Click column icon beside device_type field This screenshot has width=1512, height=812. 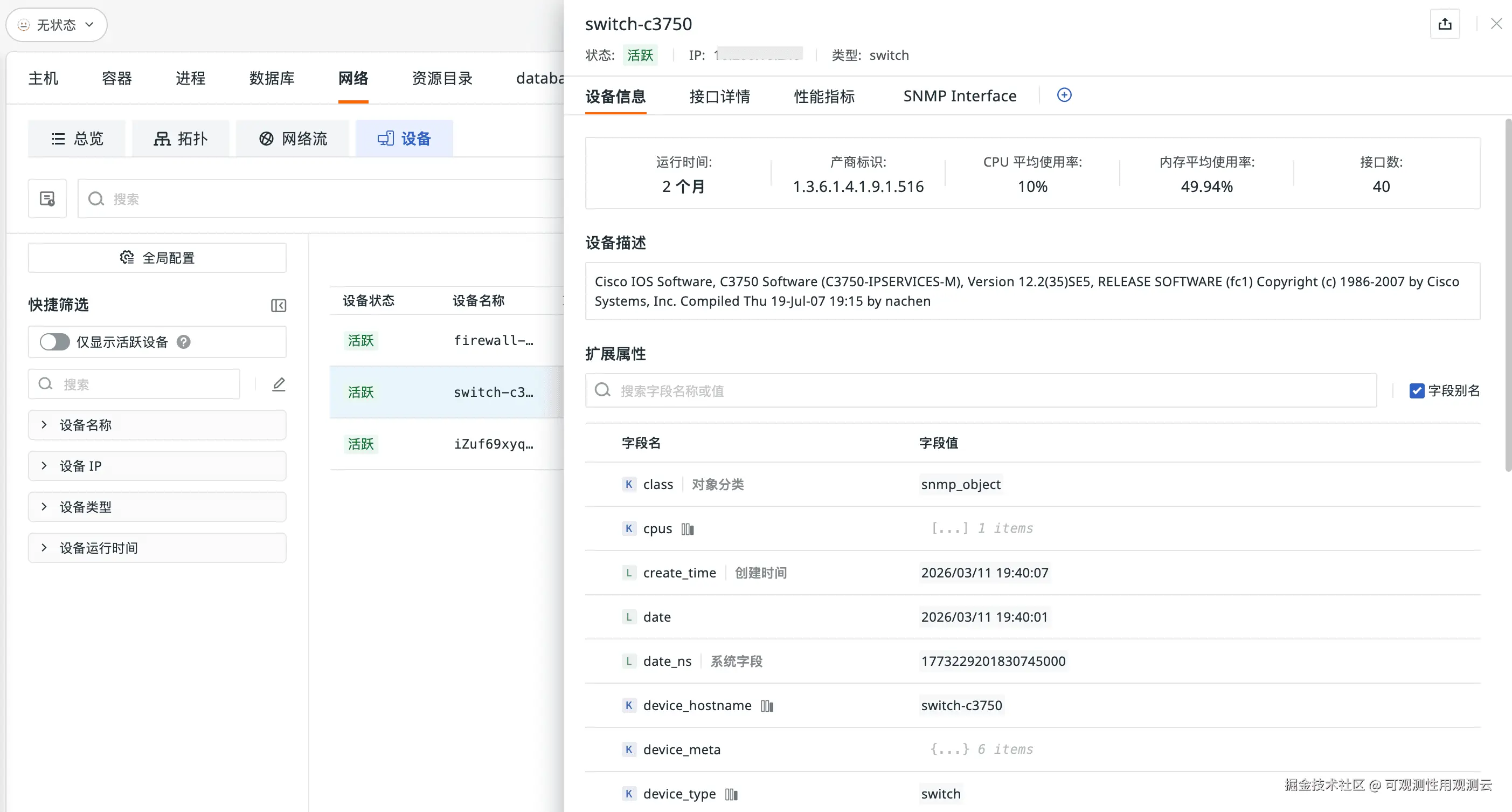(x=731, y=794)
